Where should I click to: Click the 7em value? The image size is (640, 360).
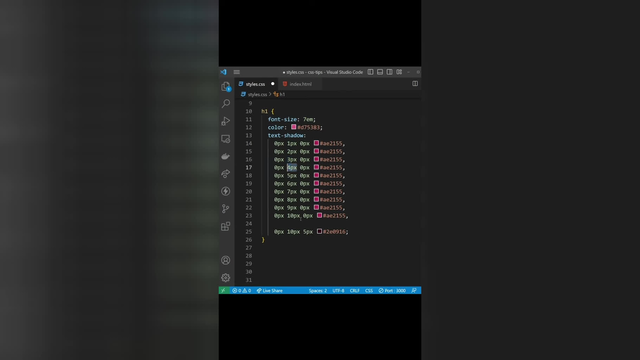(308, 120)
